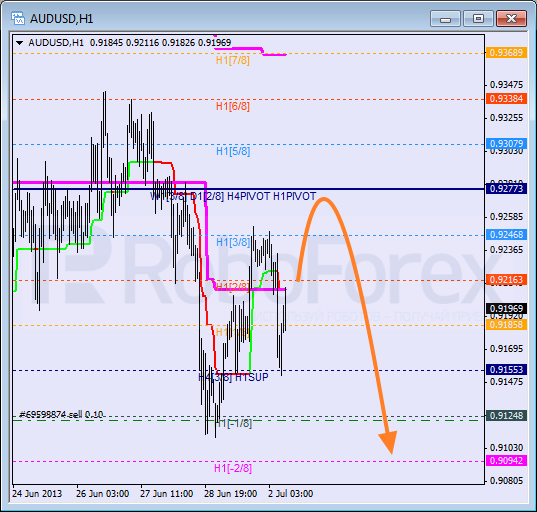Click the #69598874 sell 0.10 order line
Screen dimensions: 537x512
pyautogui.click(x=61, y=415)
